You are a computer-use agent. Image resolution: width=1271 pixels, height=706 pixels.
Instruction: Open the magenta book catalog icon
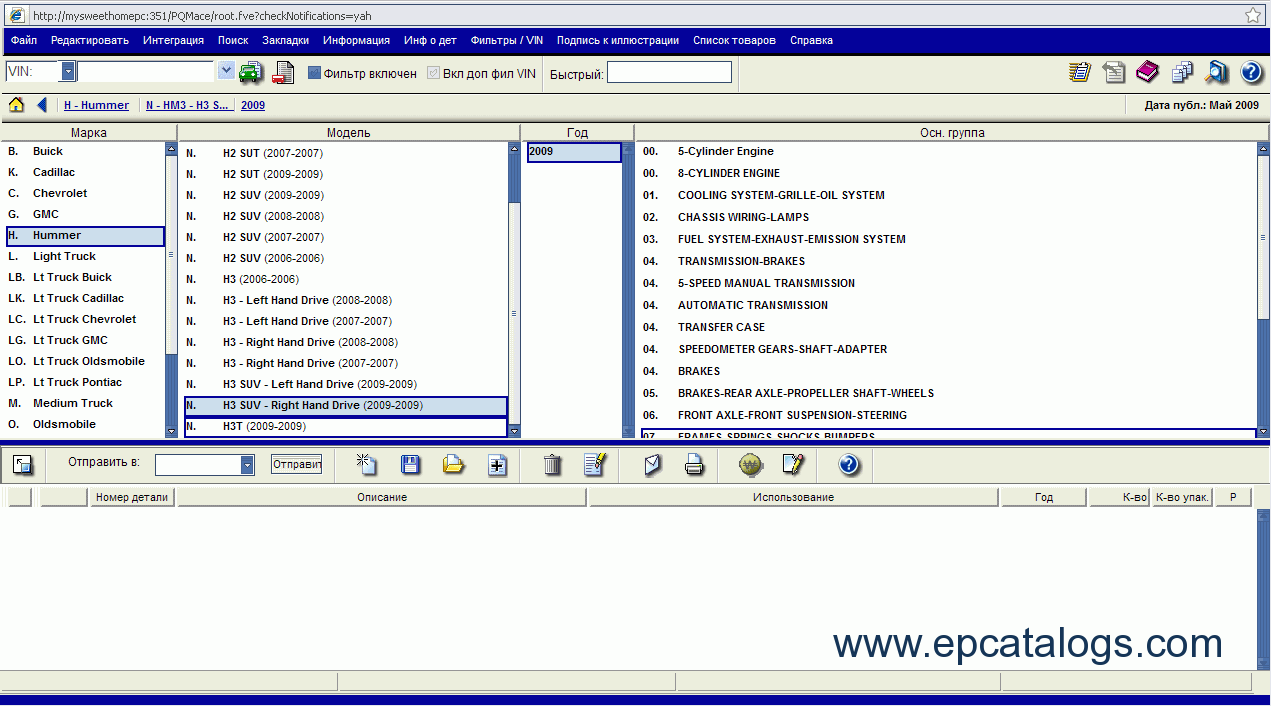click(1146, 72)
